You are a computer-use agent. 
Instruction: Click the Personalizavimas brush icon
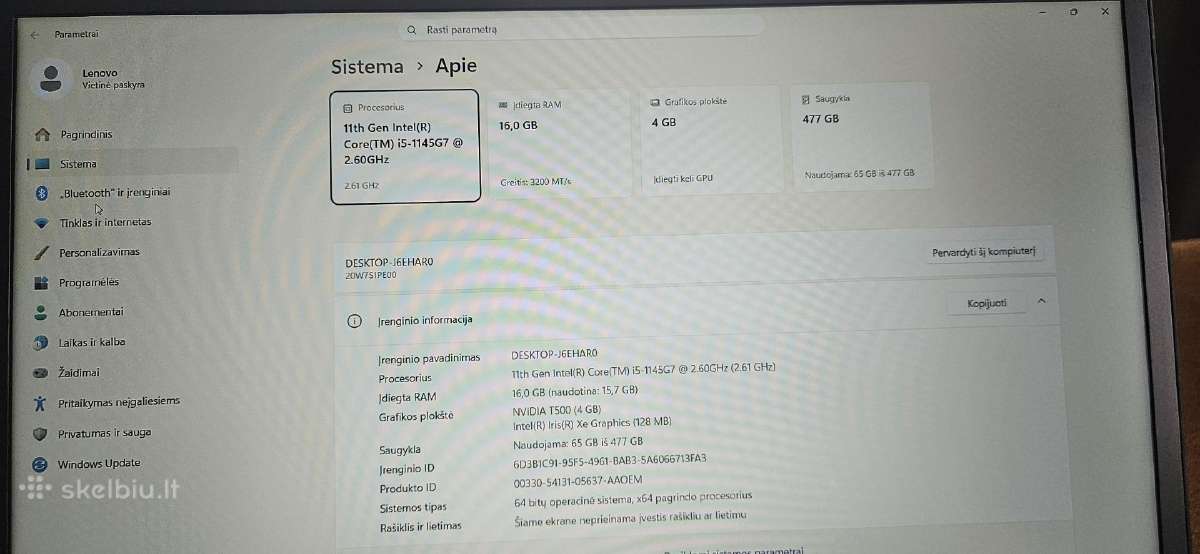[41, 253]
